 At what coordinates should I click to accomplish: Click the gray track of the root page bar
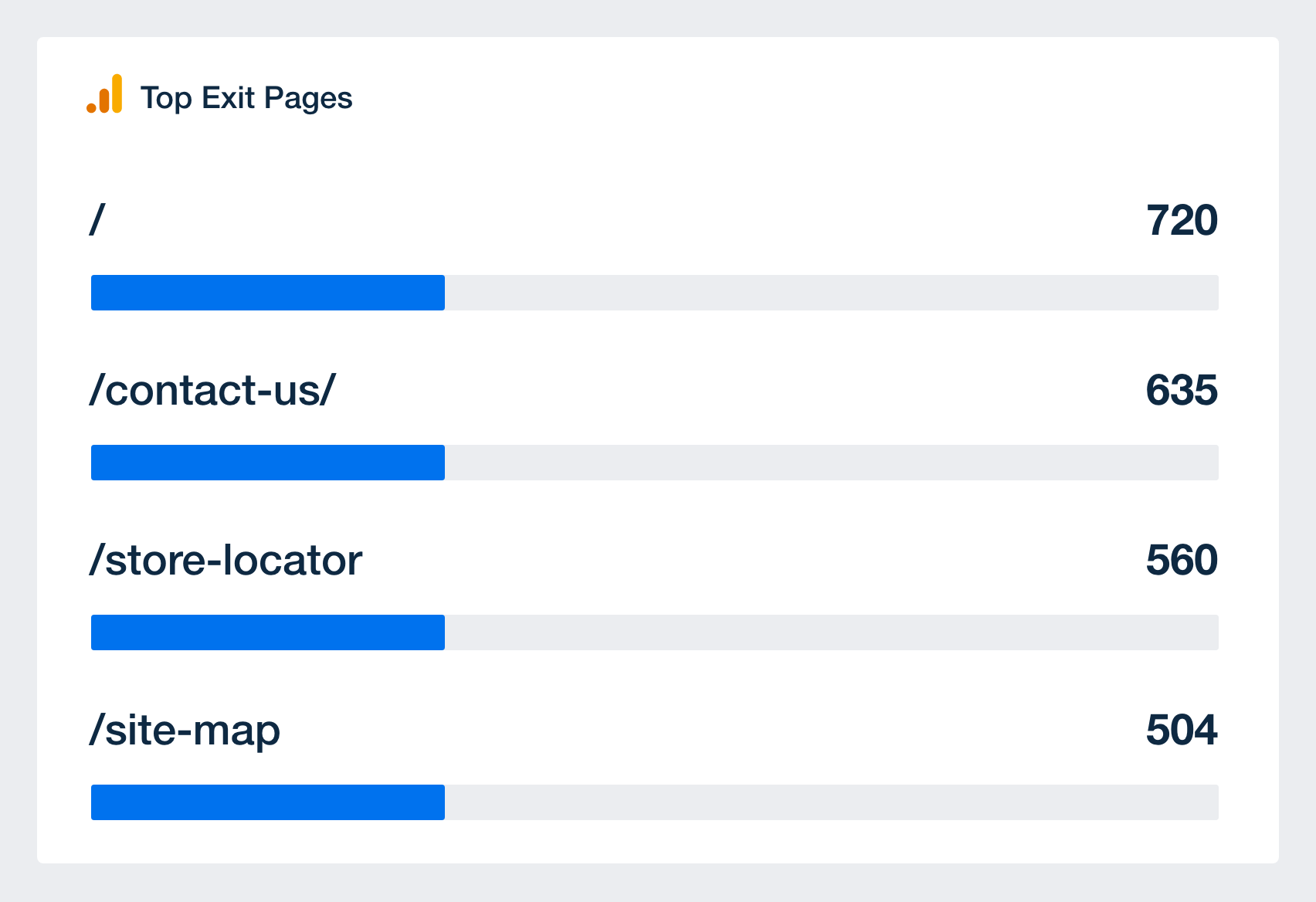(832, 293)
